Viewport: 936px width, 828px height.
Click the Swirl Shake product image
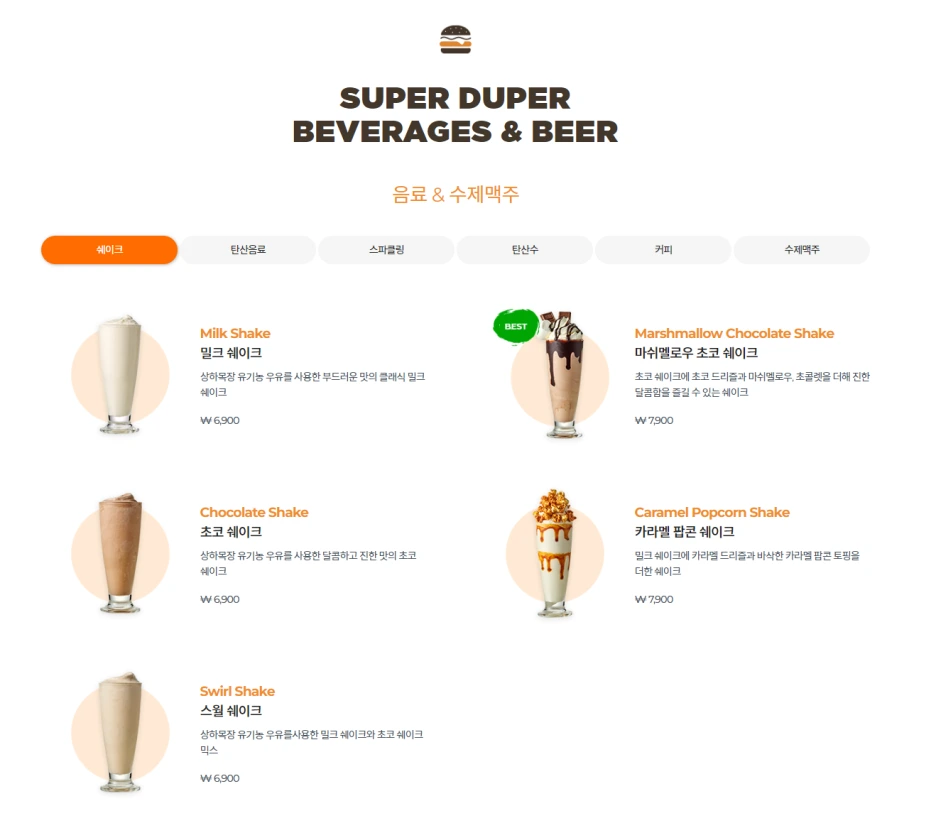pyautogui.click(x=120, y=732)
